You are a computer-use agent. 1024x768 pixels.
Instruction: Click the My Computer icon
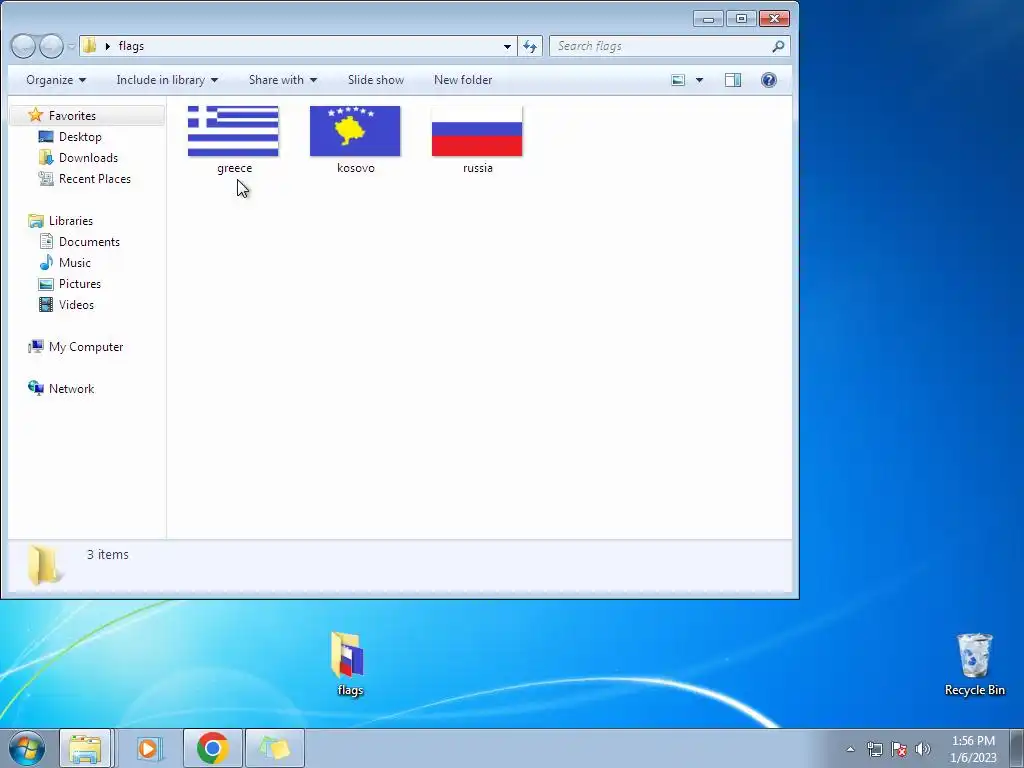36,347
